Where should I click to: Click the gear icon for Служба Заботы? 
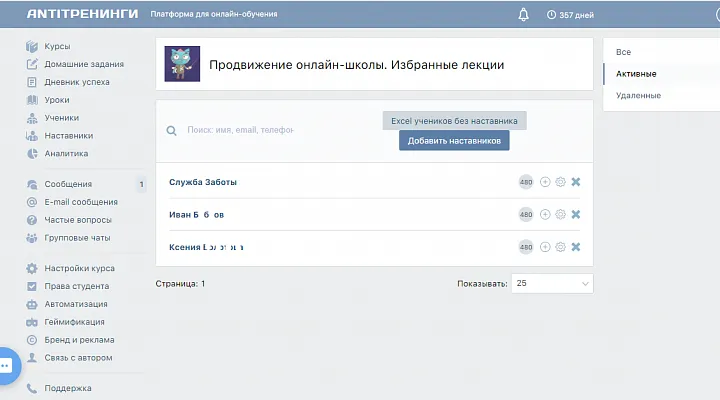pos(560,182)
